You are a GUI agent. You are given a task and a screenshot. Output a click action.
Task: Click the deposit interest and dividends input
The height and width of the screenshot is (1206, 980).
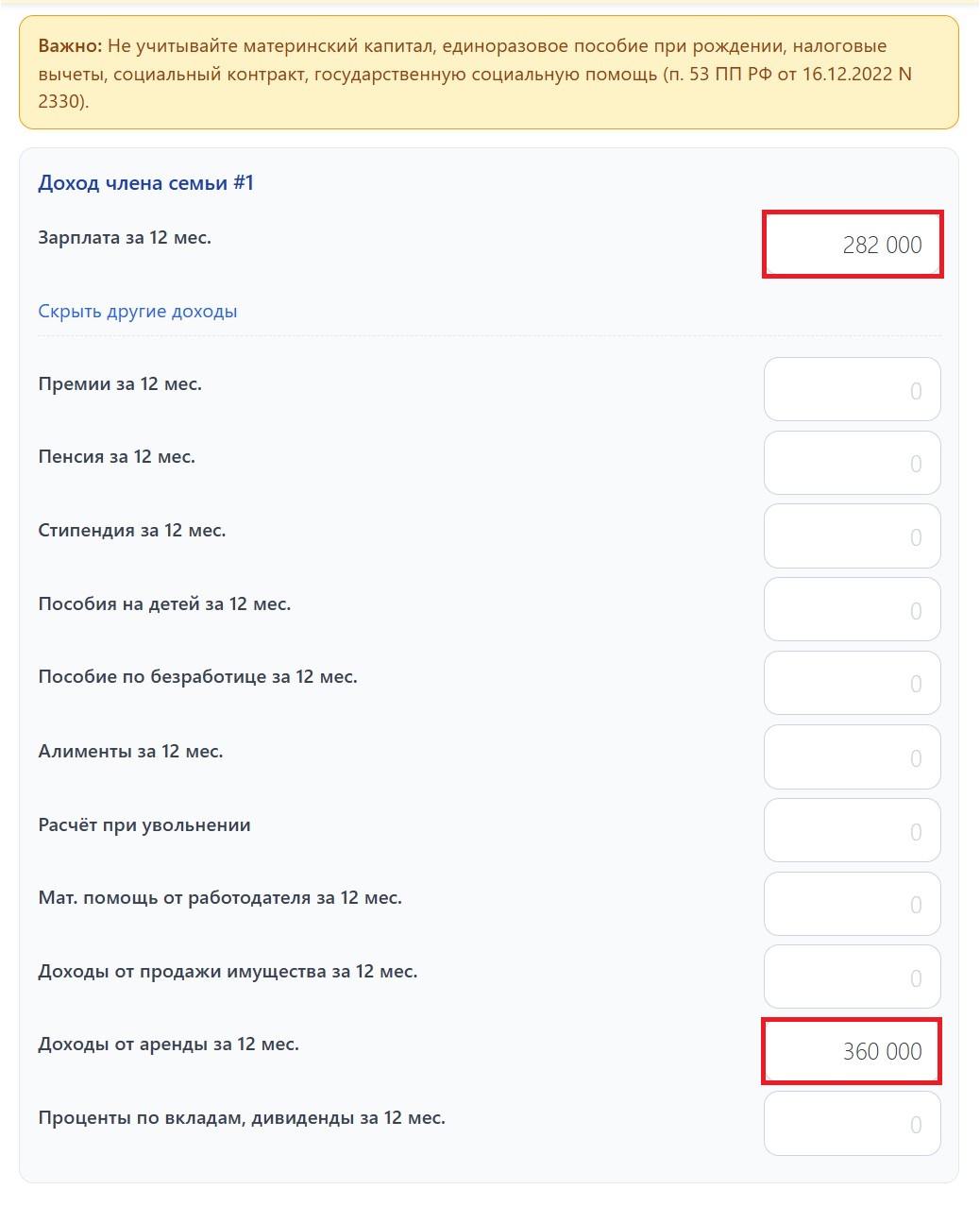[x=852, y=1124]
